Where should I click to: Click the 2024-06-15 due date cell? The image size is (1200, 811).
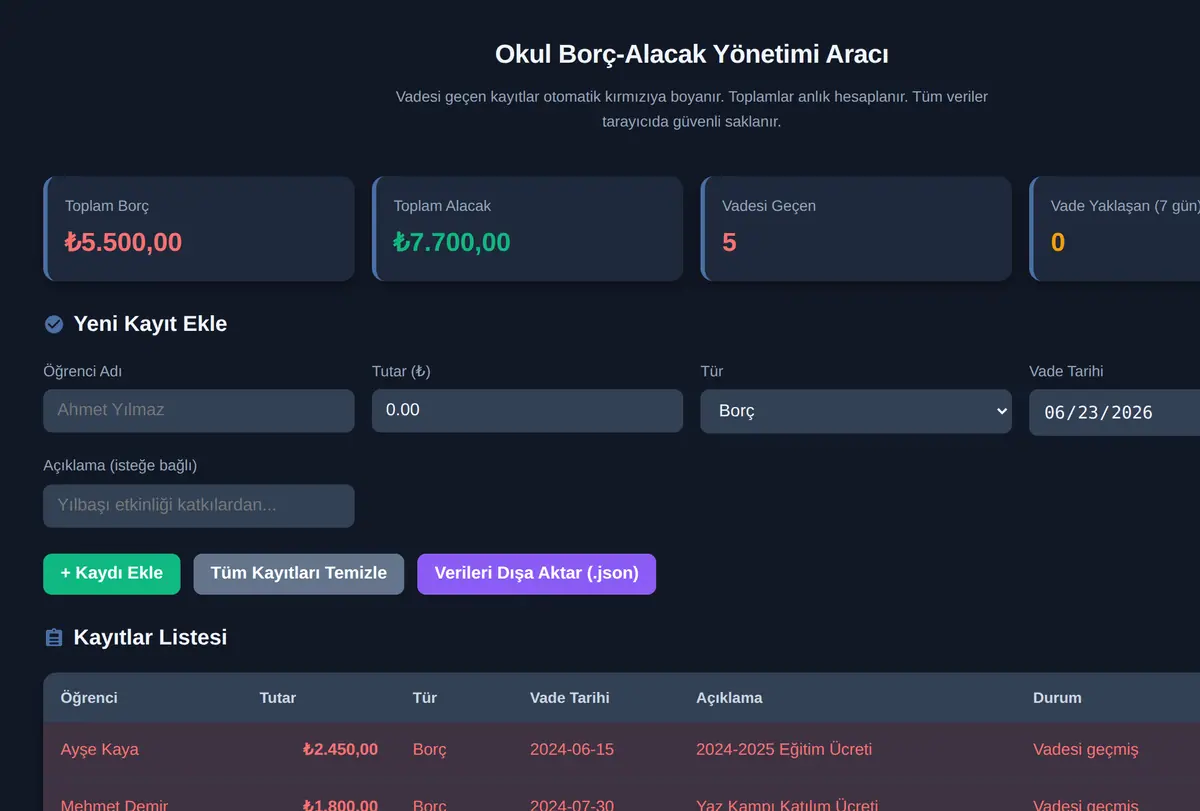[x=572, y=750]
